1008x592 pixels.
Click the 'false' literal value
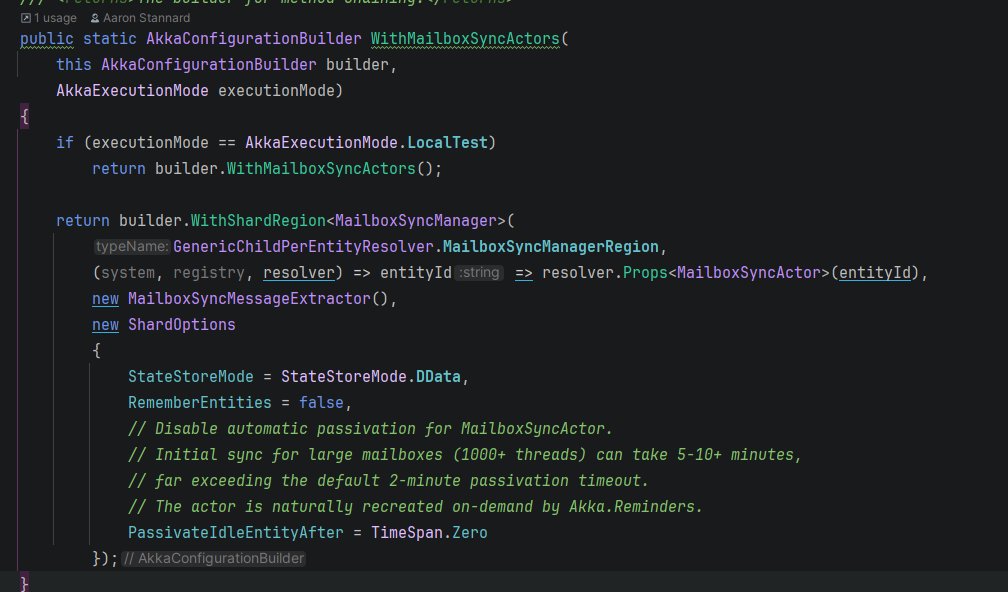pyautogui.click(x=321, y=403)
